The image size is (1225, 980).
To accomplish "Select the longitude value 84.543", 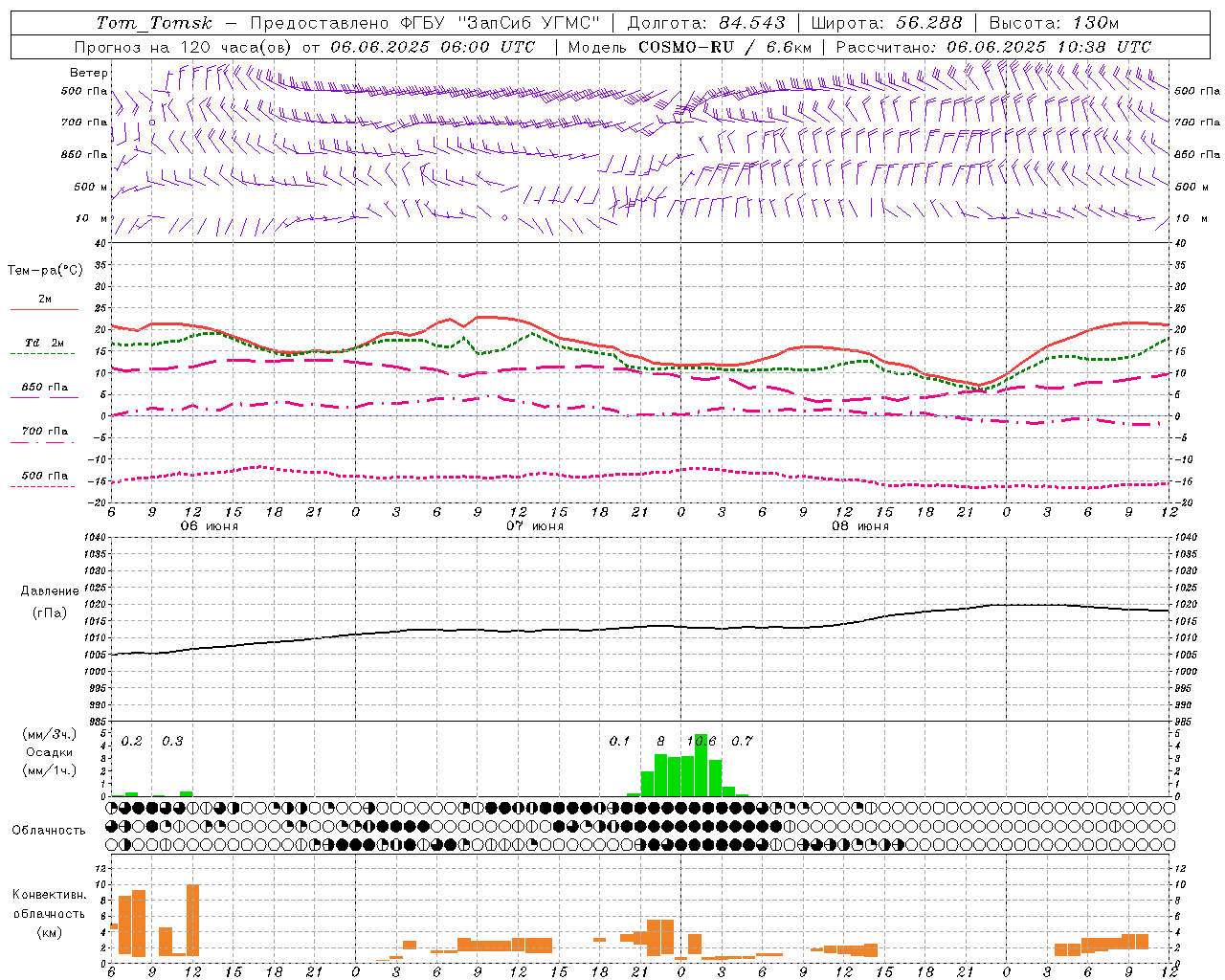I will coord(752,22).
